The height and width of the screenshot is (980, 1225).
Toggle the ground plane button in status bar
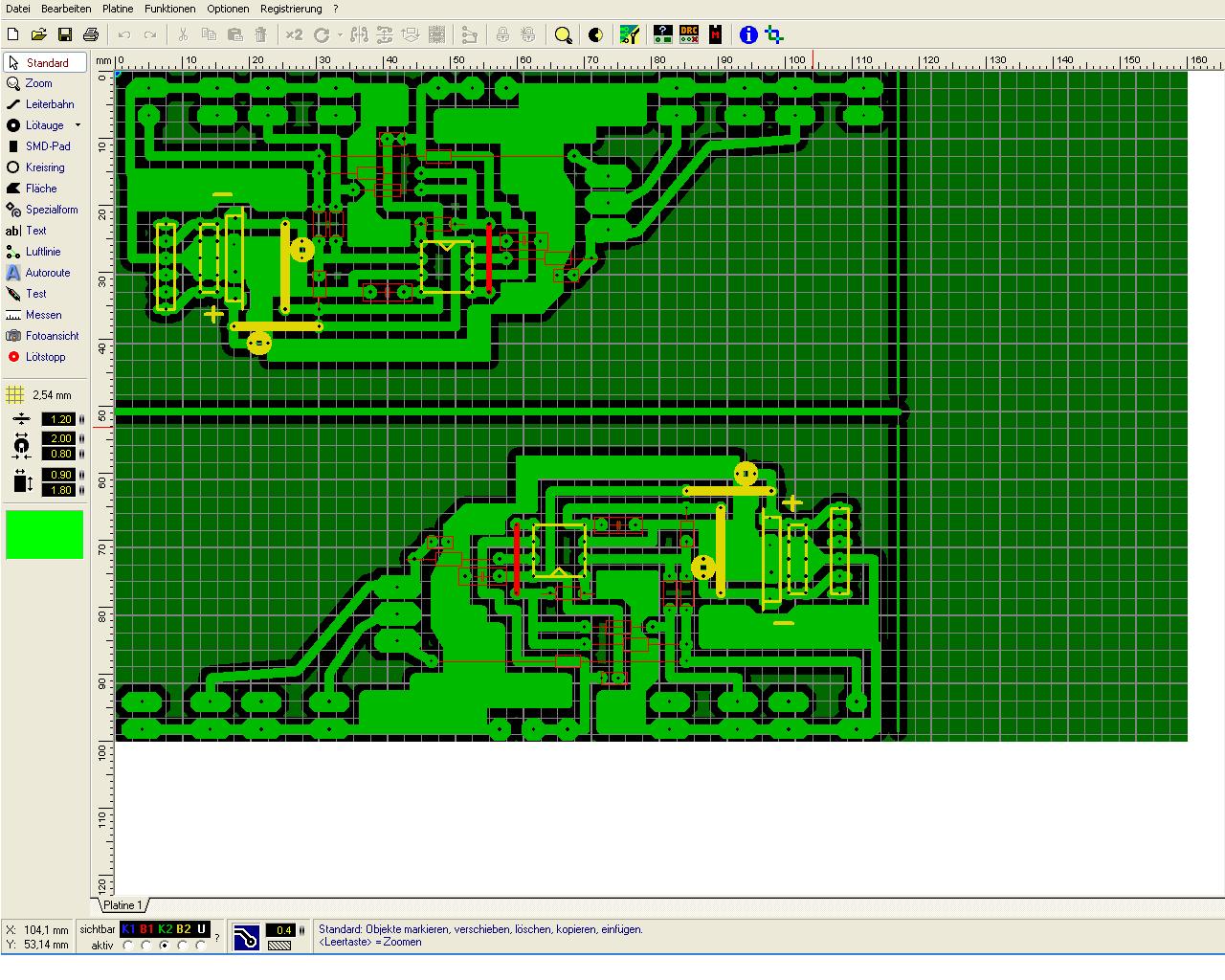click(x=246, y=937)
